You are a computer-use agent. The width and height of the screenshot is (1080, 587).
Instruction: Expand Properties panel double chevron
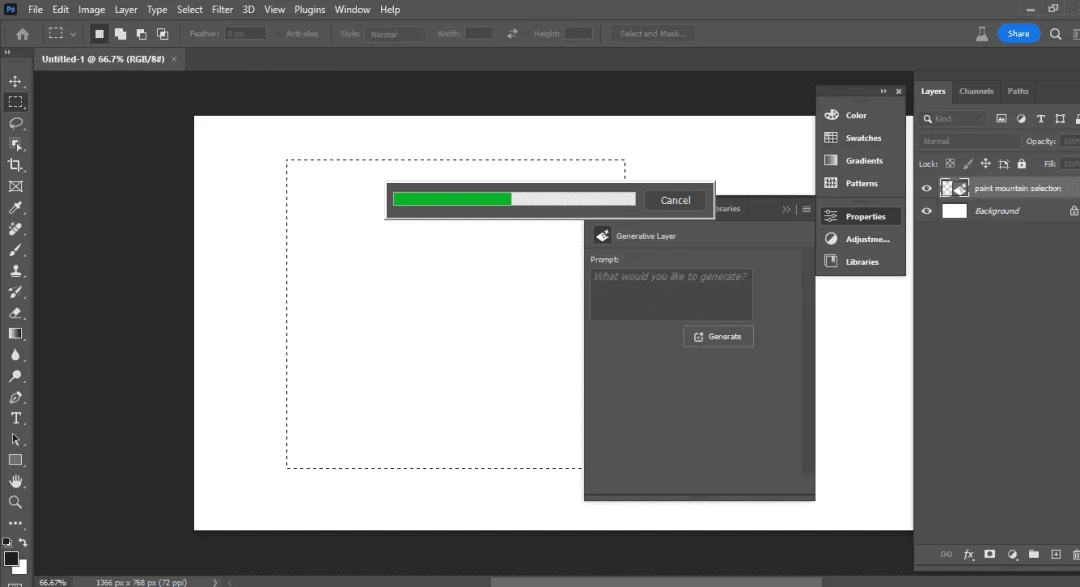point(786,209)
